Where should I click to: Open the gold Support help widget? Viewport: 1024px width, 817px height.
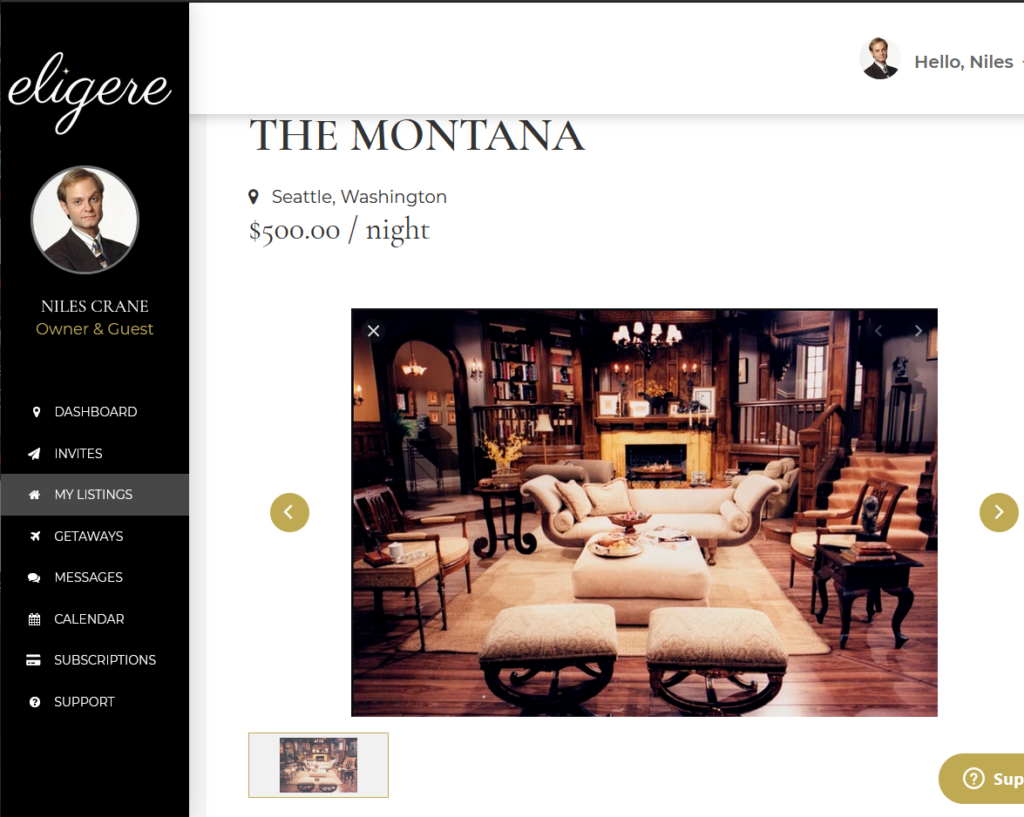click(x=982, y=778)
